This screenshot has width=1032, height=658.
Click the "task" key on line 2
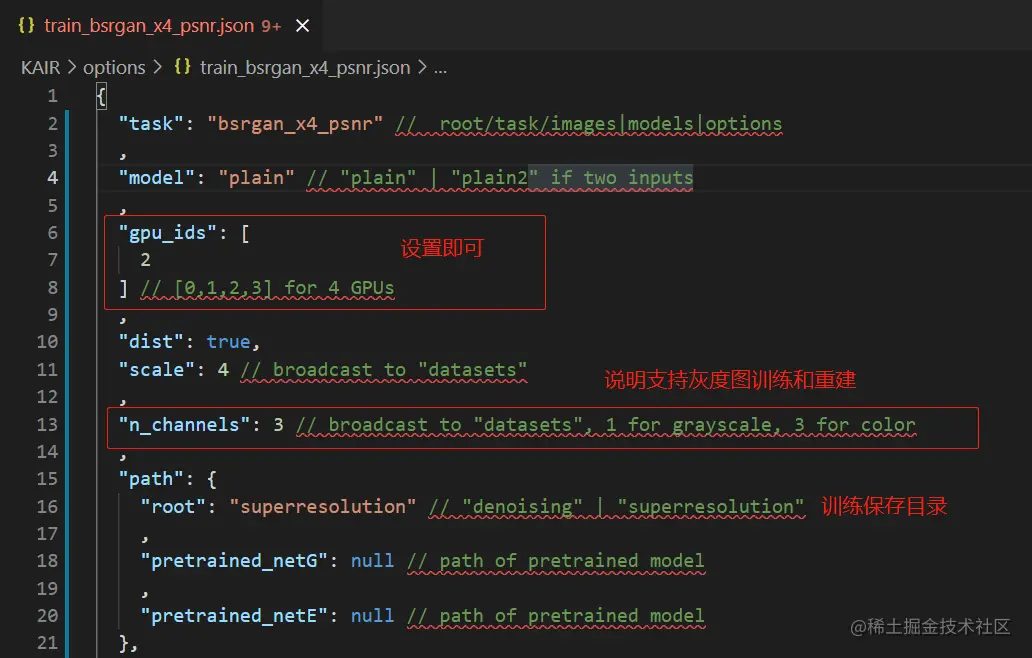(x=151, y=124)
